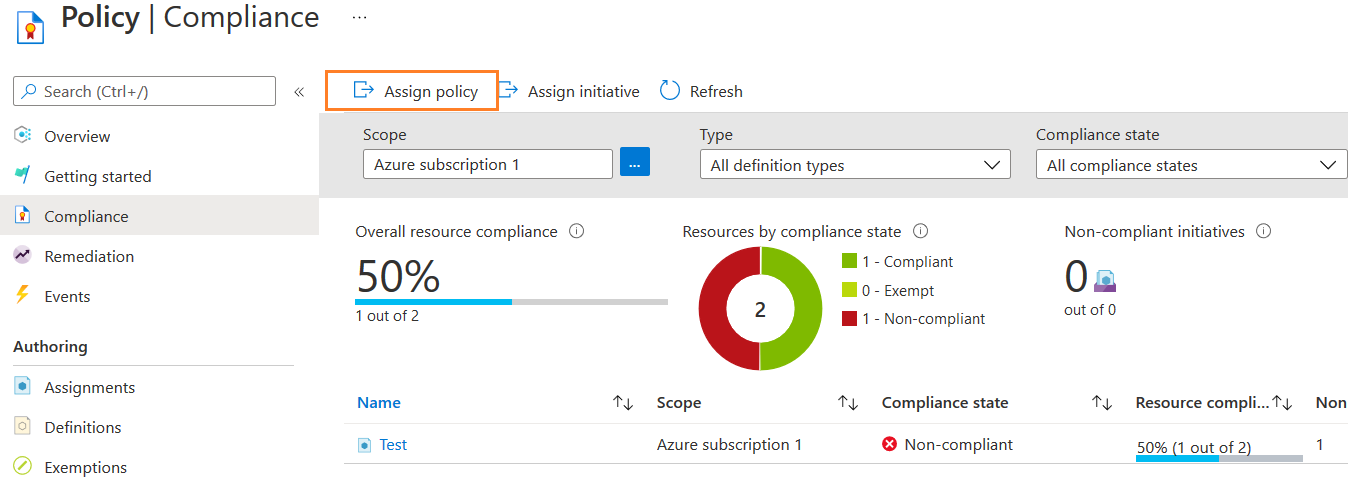Viewport: 1348px width, 502px height.
Task: Collapse the sidebar with double chevron
Action: click(299, 92)
